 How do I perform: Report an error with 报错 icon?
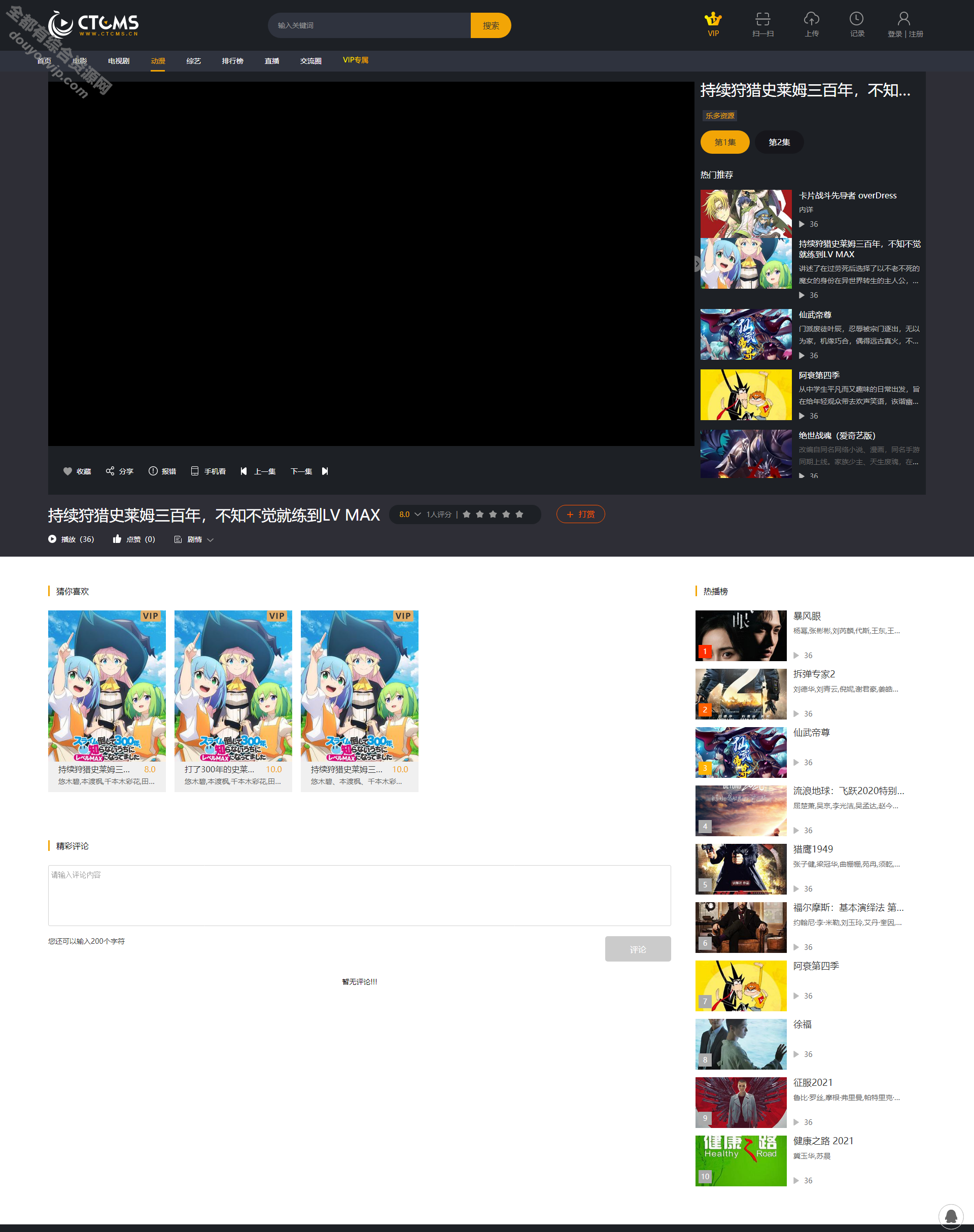pos(153,470)
